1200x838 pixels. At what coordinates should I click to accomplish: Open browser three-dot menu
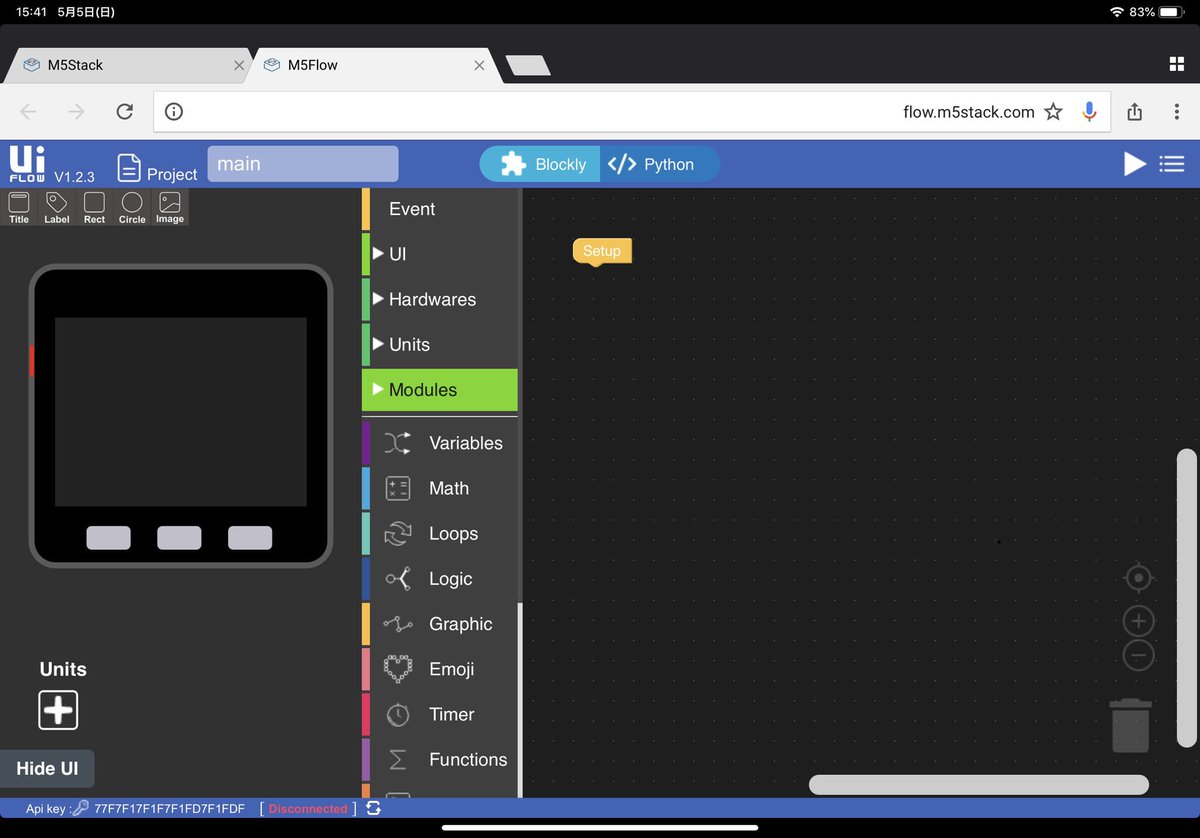pyautogui.click(x=1177, y=112)
